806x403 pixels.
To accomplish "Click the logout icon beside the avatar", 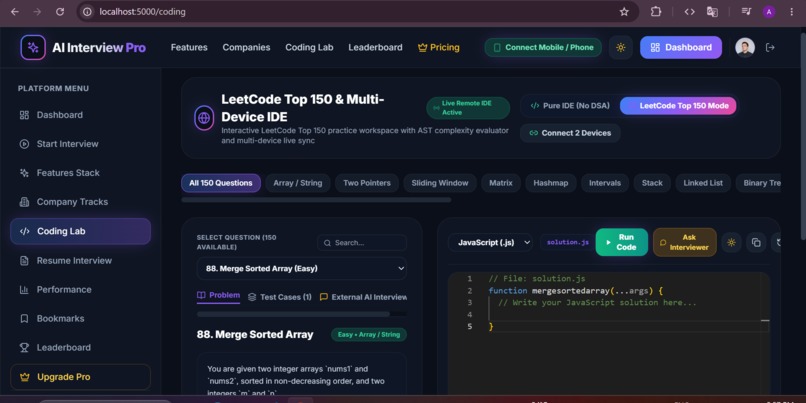I will (770, 47).
